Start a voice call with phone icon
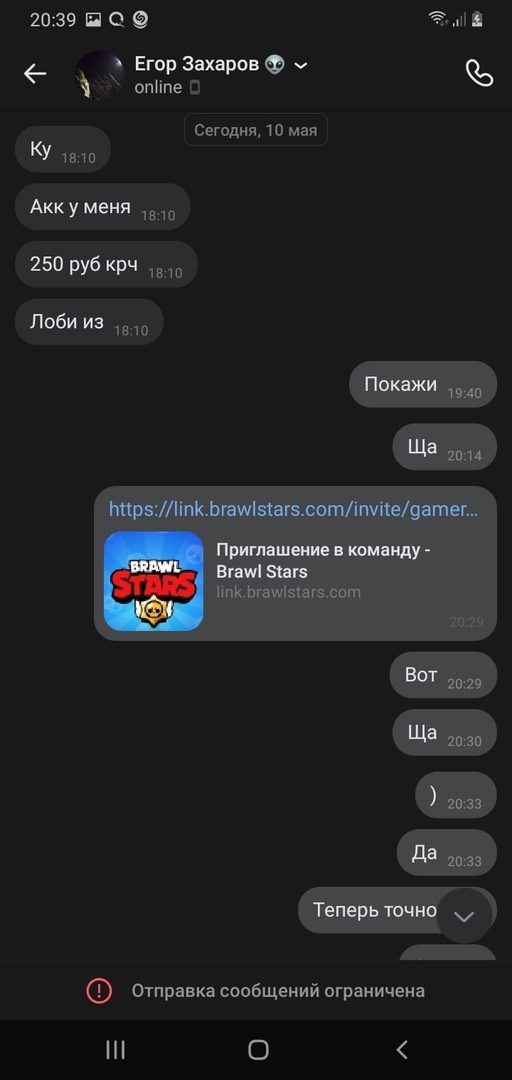 [x=480, y=73]
